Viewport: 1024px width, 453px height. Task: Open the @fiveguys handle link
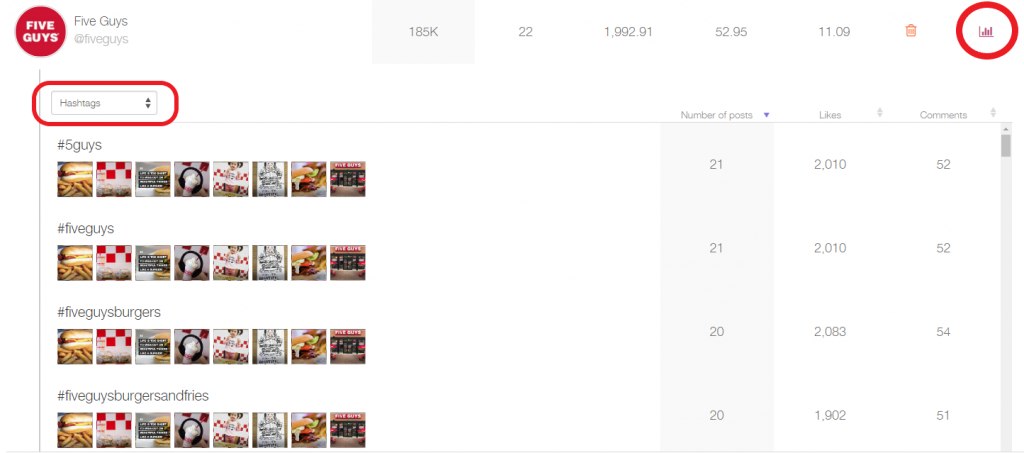pyautogui.click(x=101, y=39)
